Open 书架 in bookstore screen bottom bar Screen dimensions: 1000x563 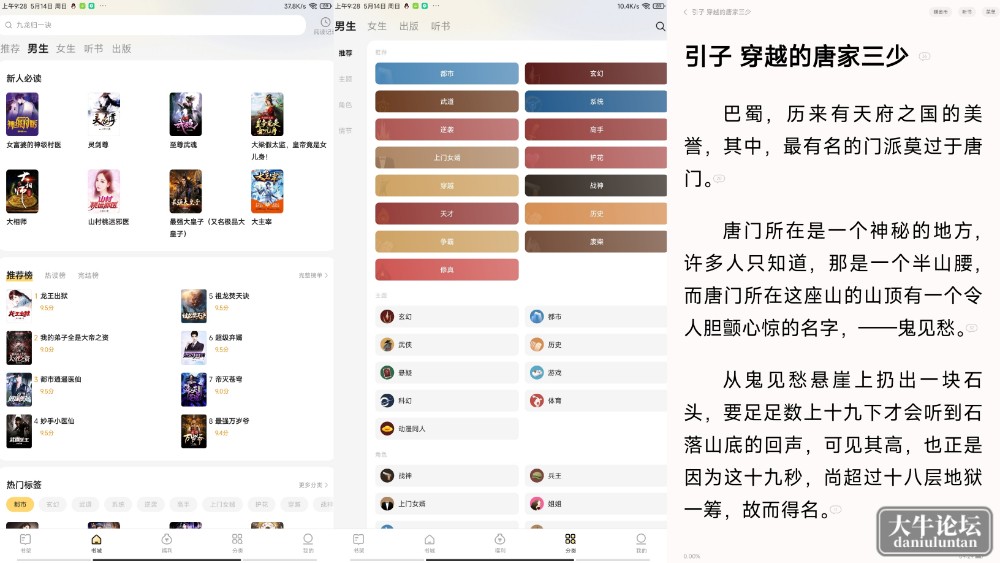(26, 542)
